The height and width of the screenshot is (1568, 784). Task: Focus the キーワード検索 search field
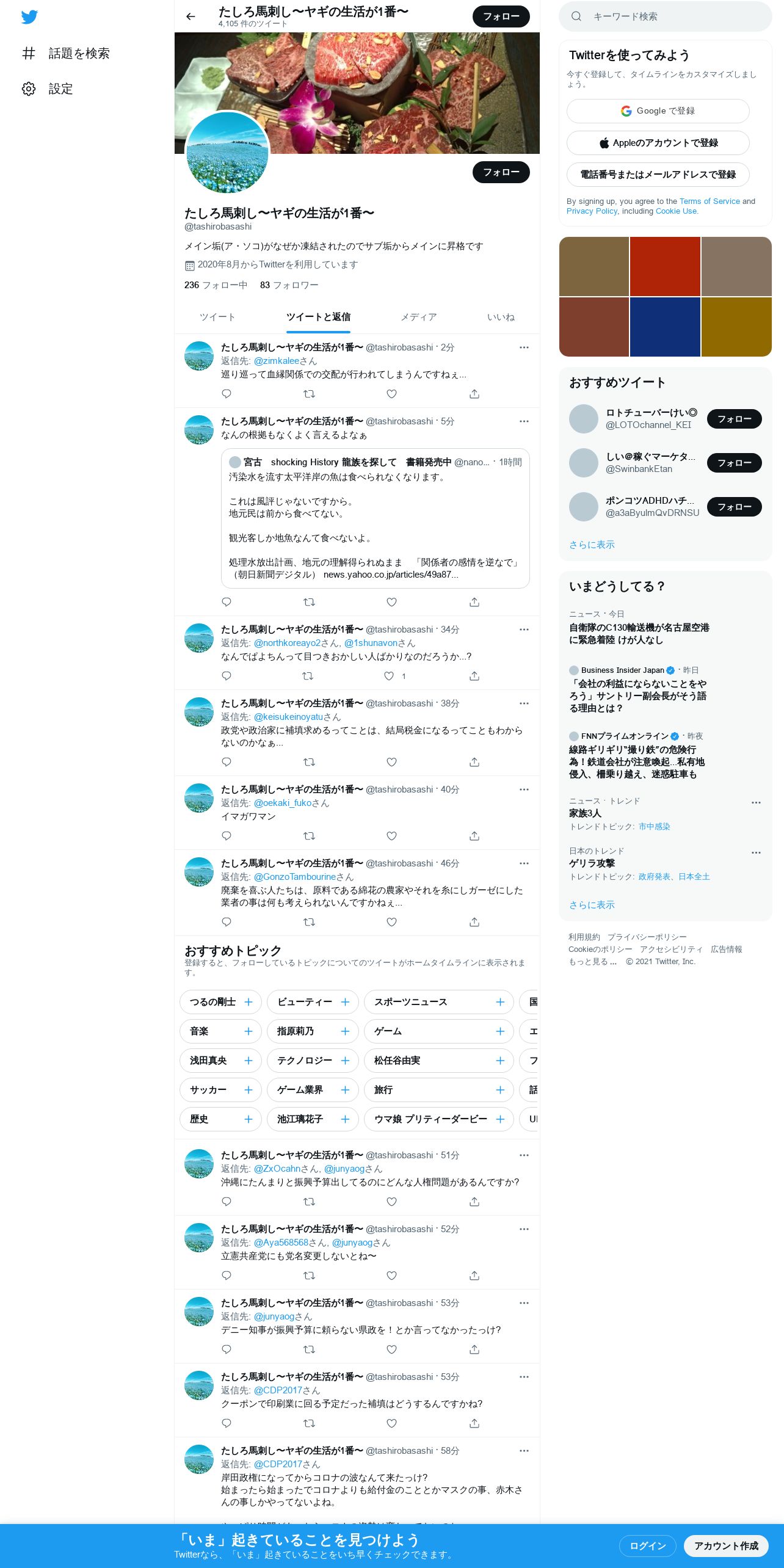[665, 16]
